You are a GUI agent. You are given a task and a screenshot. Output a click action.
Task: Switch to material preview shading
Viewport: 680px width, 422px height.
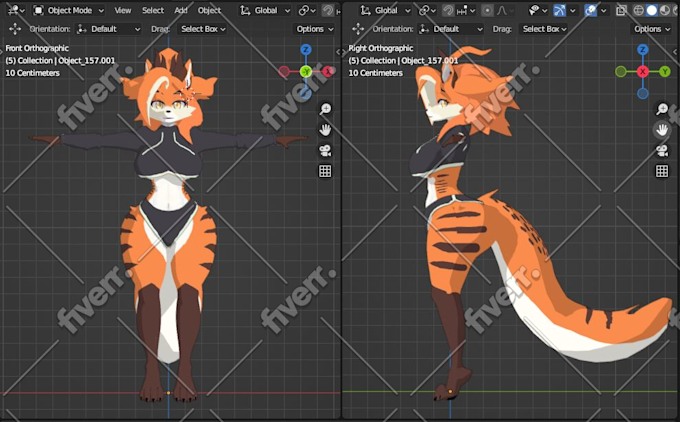point(664,10)
